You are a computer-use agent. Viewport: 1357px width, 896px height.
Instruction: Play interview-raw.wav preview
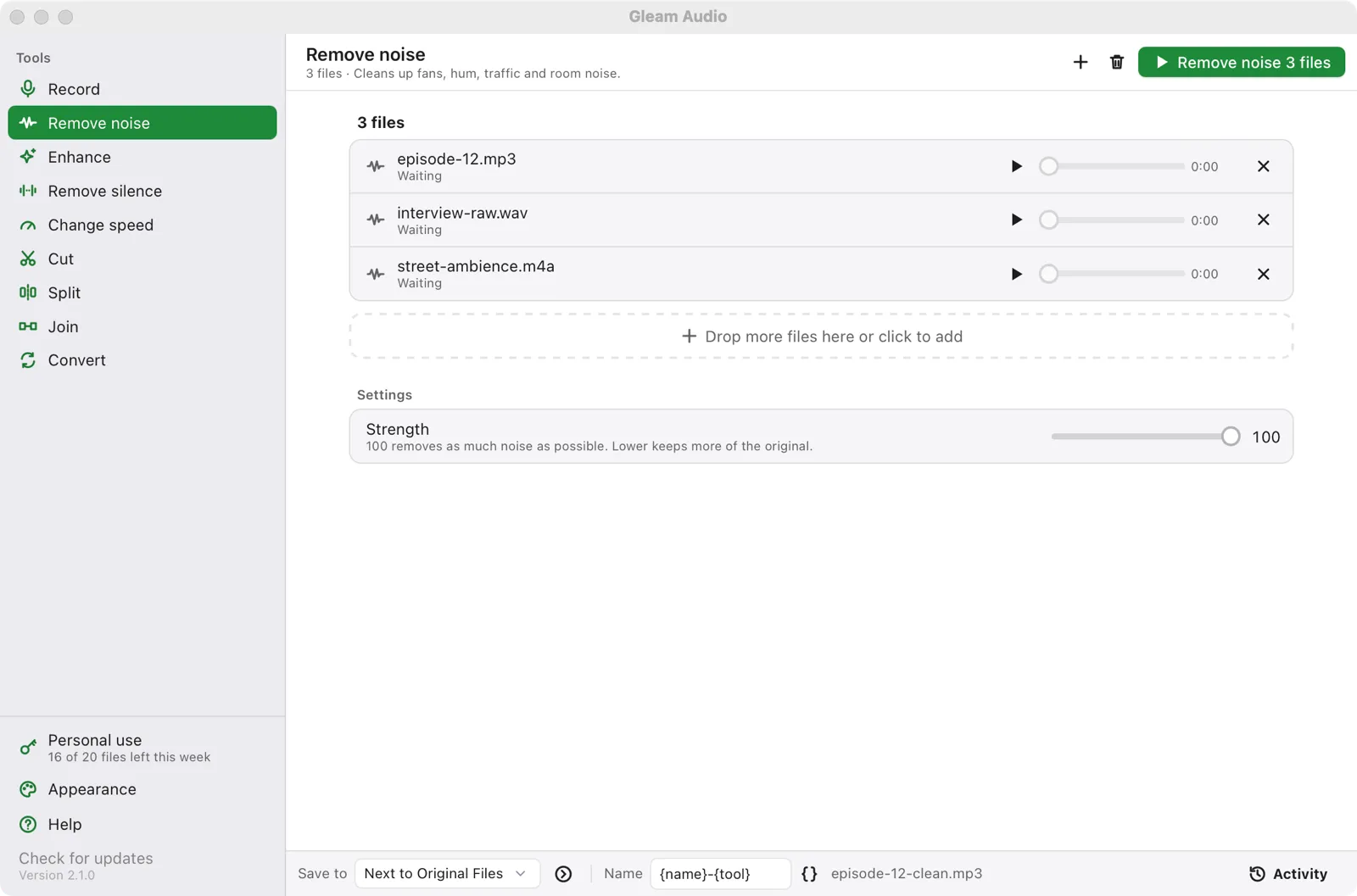tap(1016, 220)
